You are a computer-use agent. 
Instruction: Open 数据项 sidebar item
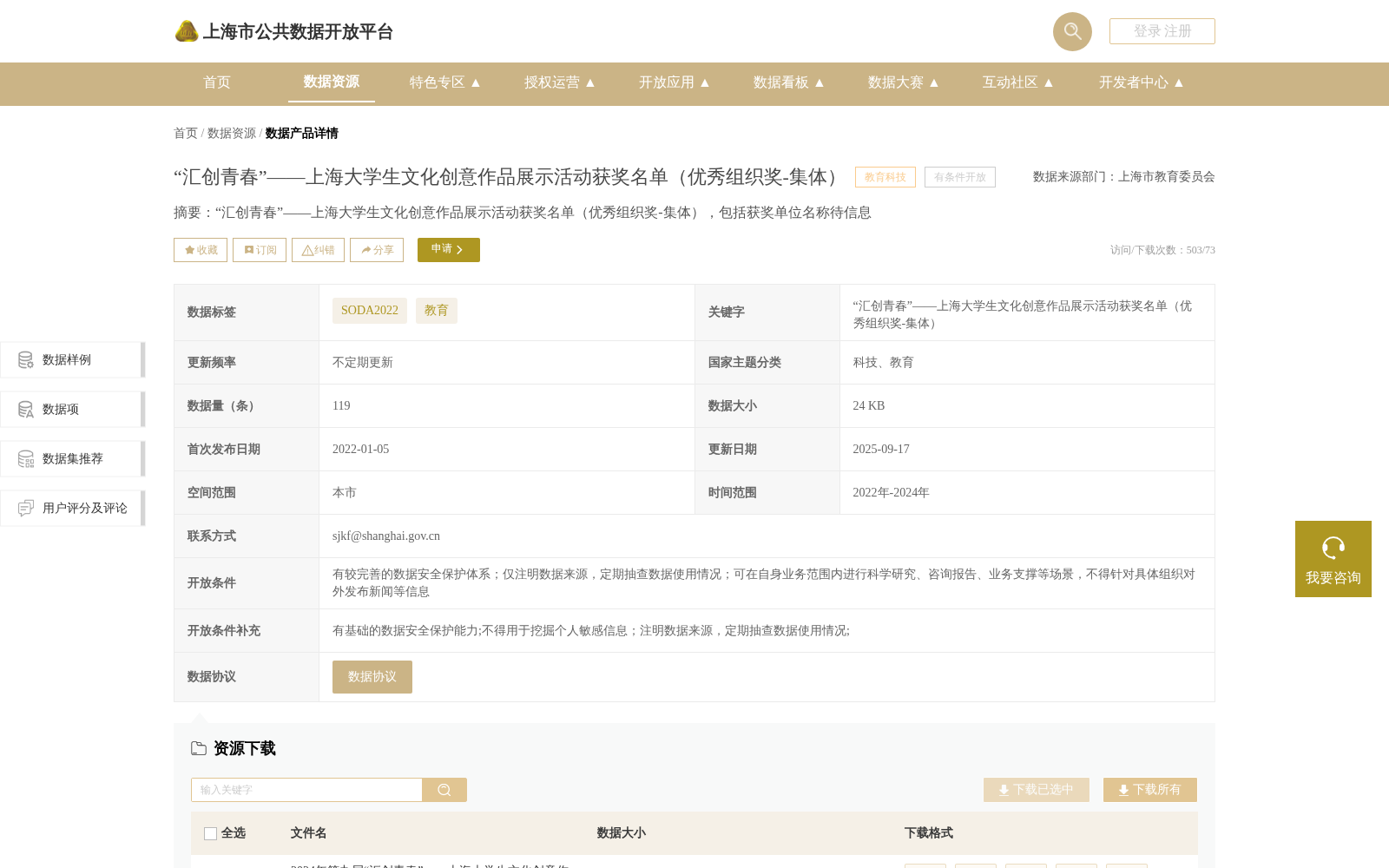[x=72, y=409]
